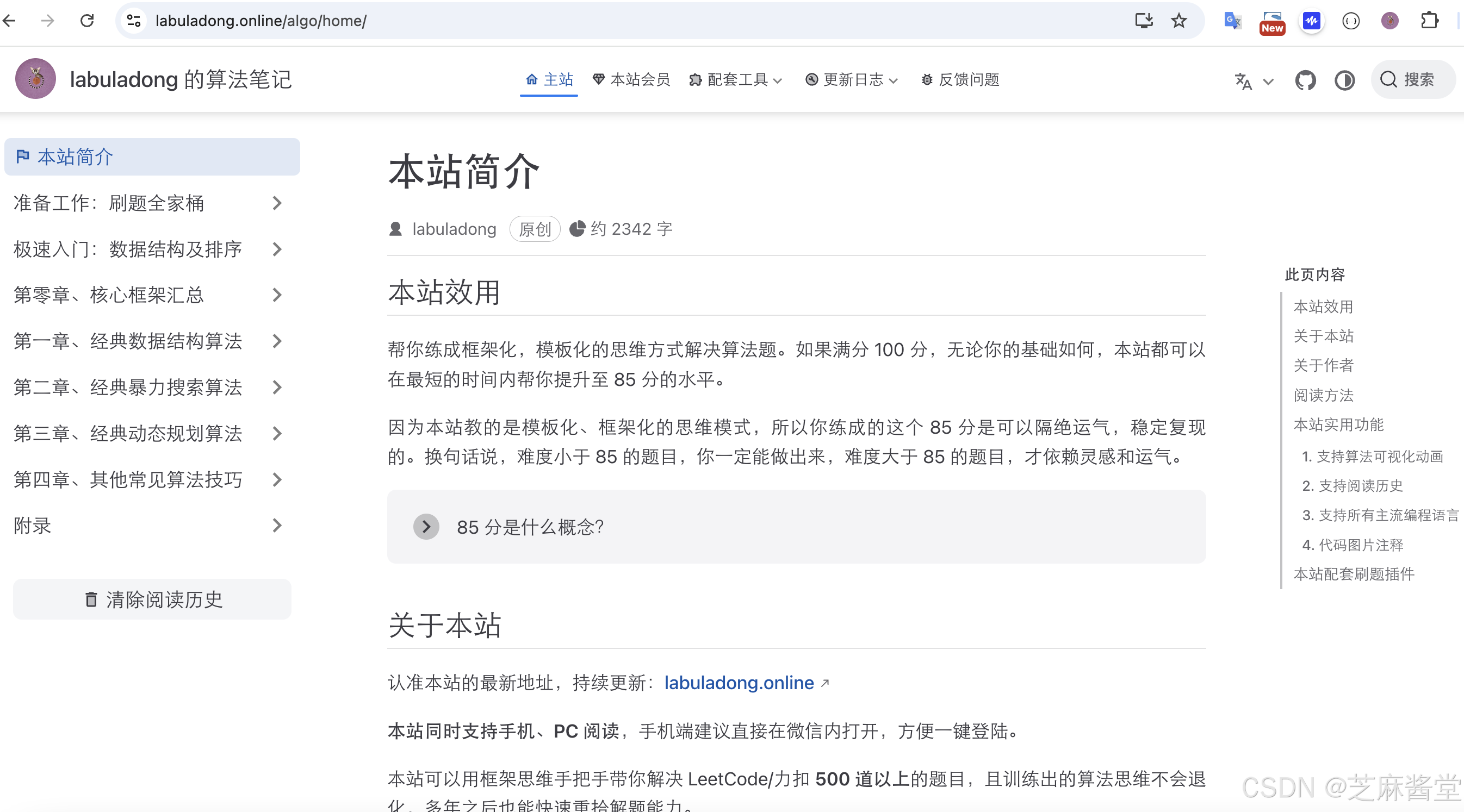Toggle dark mode theme icon
The width and height of the screenshot is (1464, 812).
tap(1344, 80)
